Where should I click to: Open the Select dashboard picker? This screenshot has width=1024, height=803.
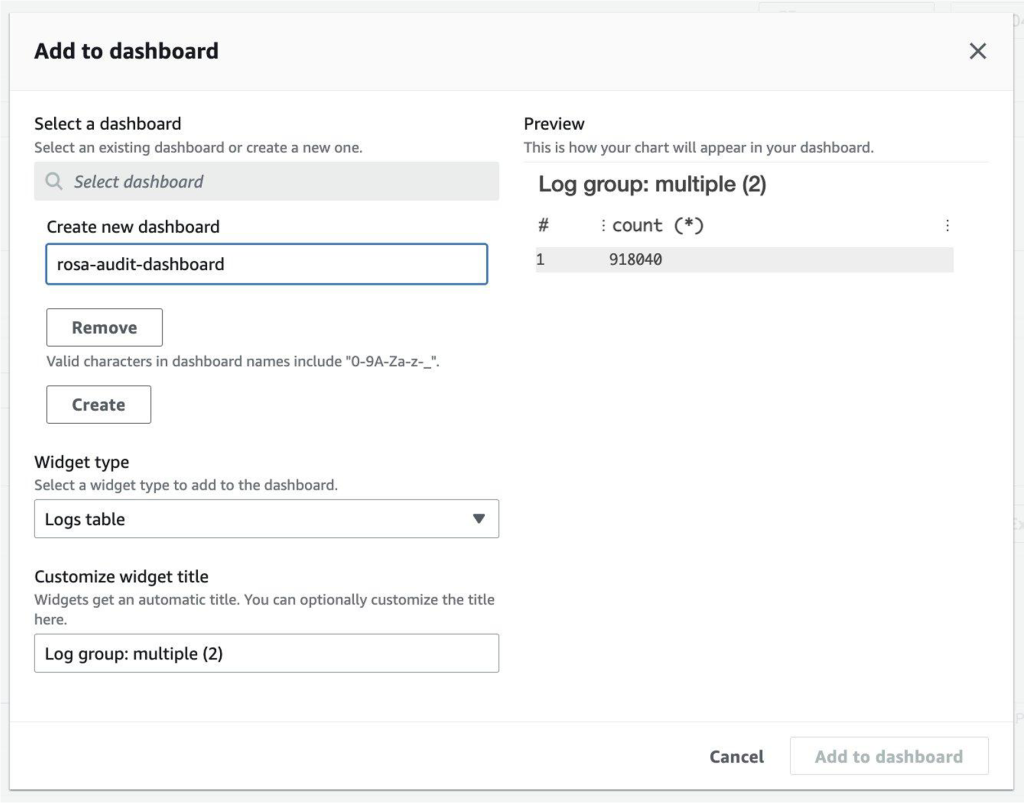(266, 181)
